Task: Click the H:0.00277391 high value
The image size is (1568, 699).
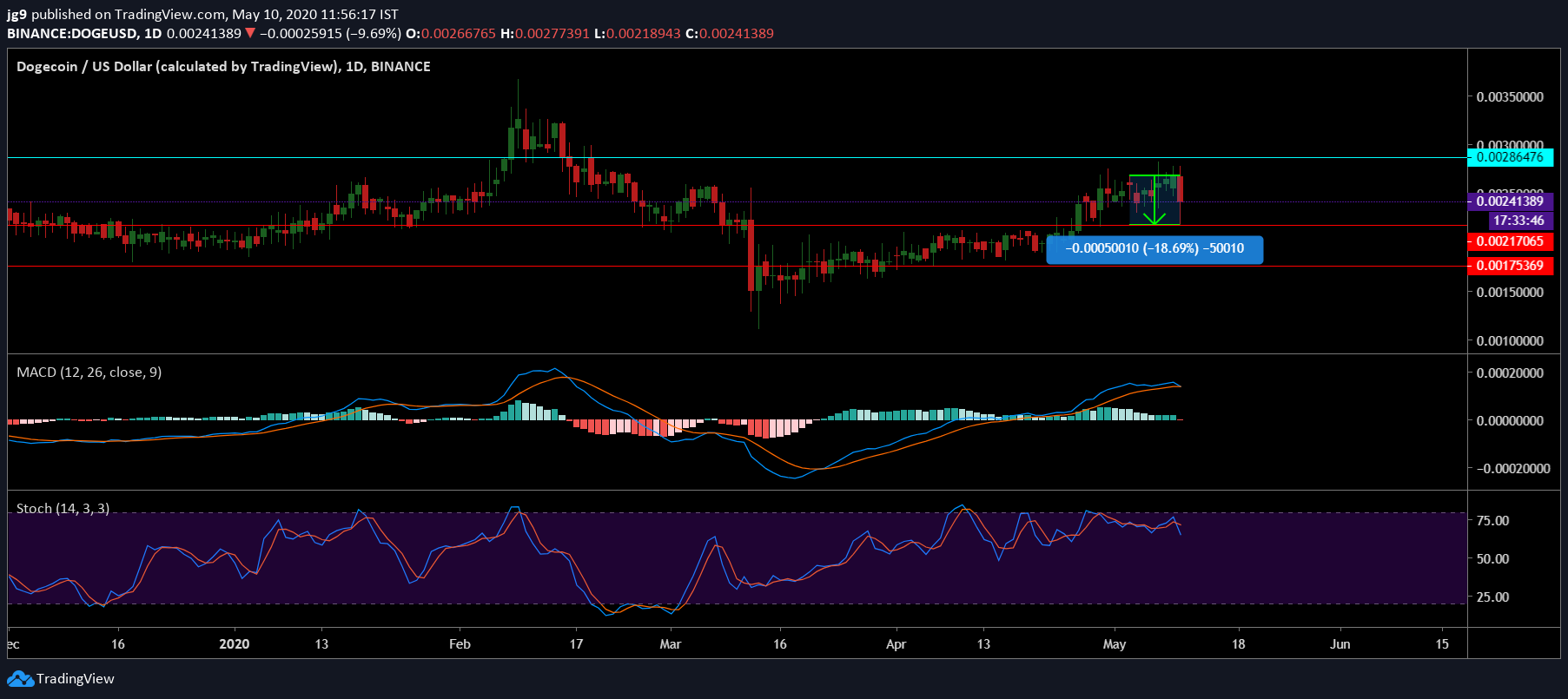Action: click(545, 34)
